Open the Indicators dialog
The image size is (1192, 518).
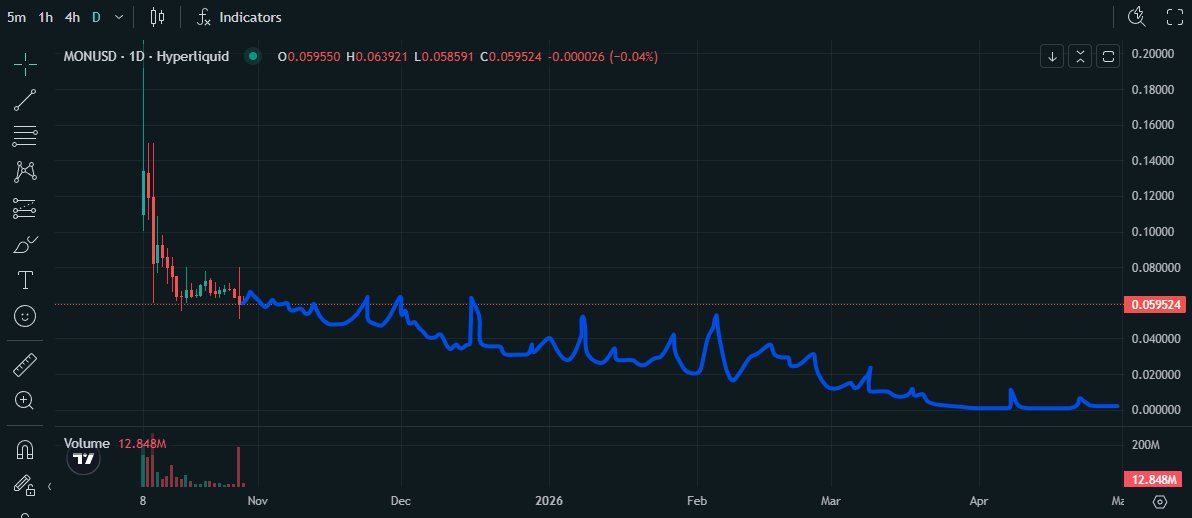(239, 17)
